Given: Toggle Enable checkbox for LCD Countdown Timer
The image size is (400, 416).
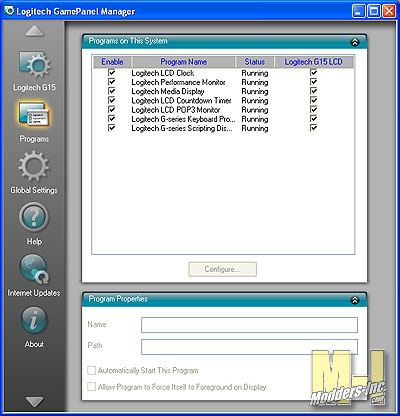Looking at the screenshot, I should click(x=112, y=100).
